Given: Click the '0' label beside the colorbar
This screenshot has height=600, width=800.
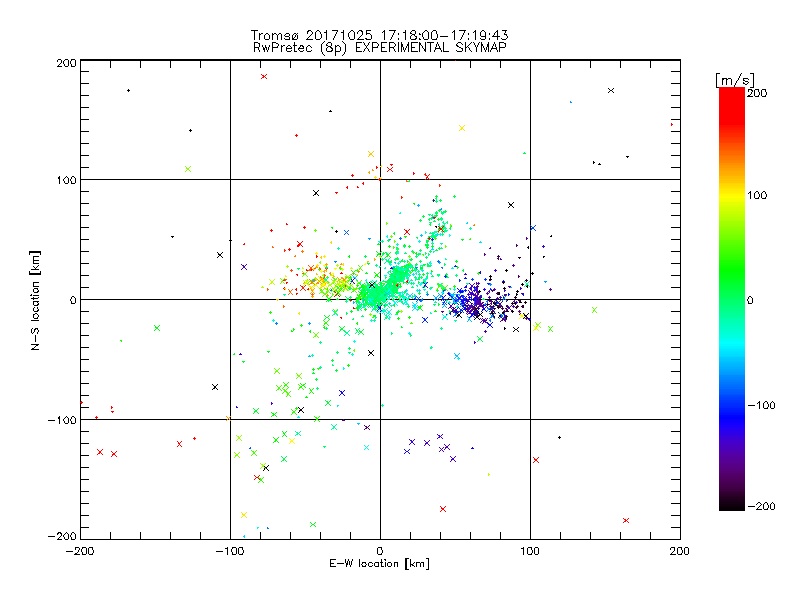Looking at the screenshot, I should click(750, 300).
